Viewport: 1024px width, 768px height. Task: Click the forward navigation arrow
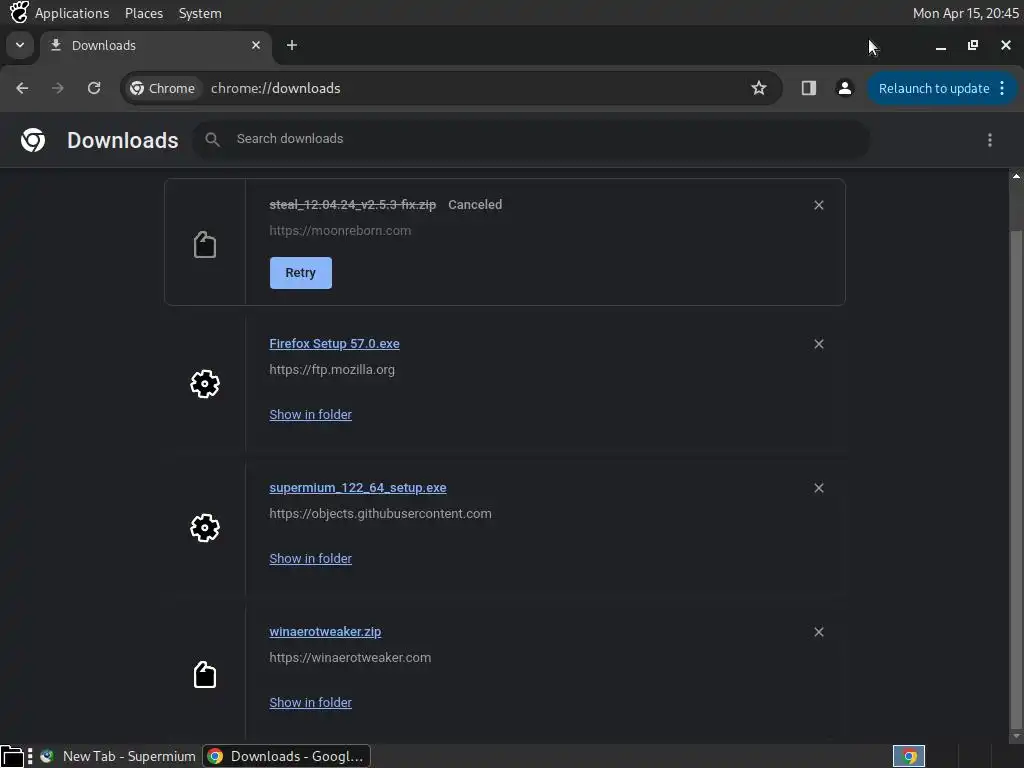point(57,88)
